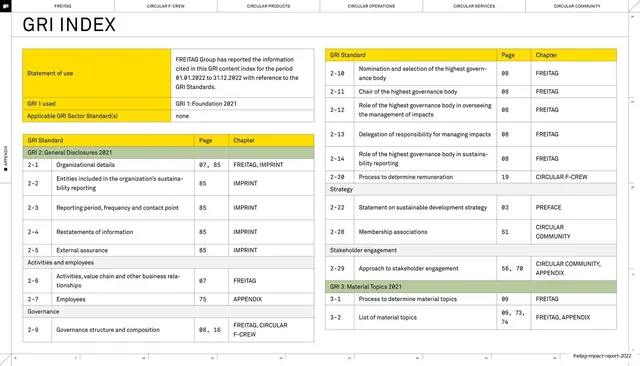Screen dimensions: 640x366
Task: Select 'Reporting period, frequency and contact point'
Action: [117, 208]
